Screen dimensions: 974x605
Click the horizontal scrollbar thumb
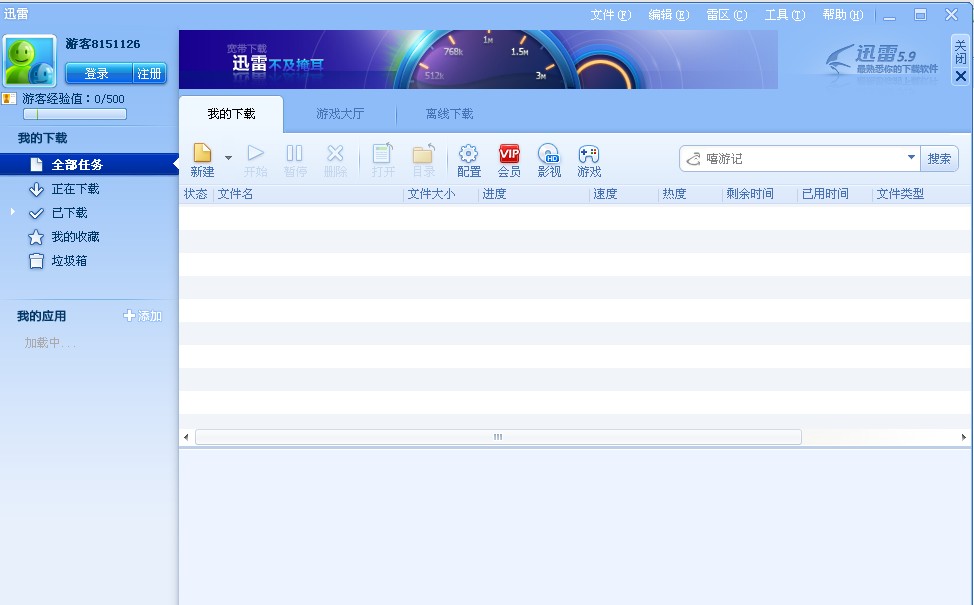[x=498, y=437]
